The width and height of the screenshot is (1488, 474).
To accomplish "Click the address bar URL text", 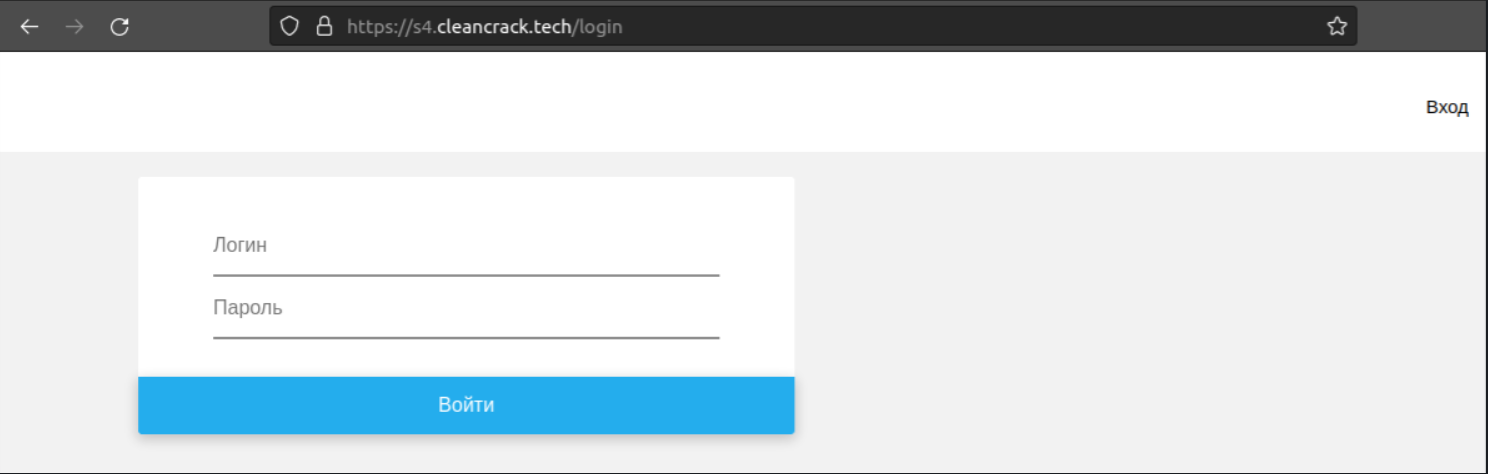I will point(484,27).
